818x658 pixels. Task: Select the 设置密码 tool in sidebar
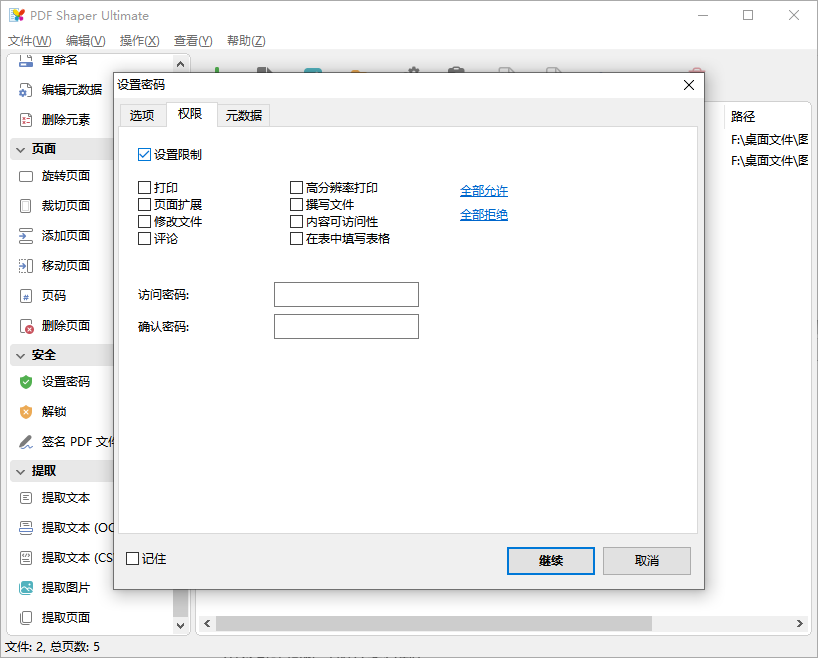tap(73, 382)
